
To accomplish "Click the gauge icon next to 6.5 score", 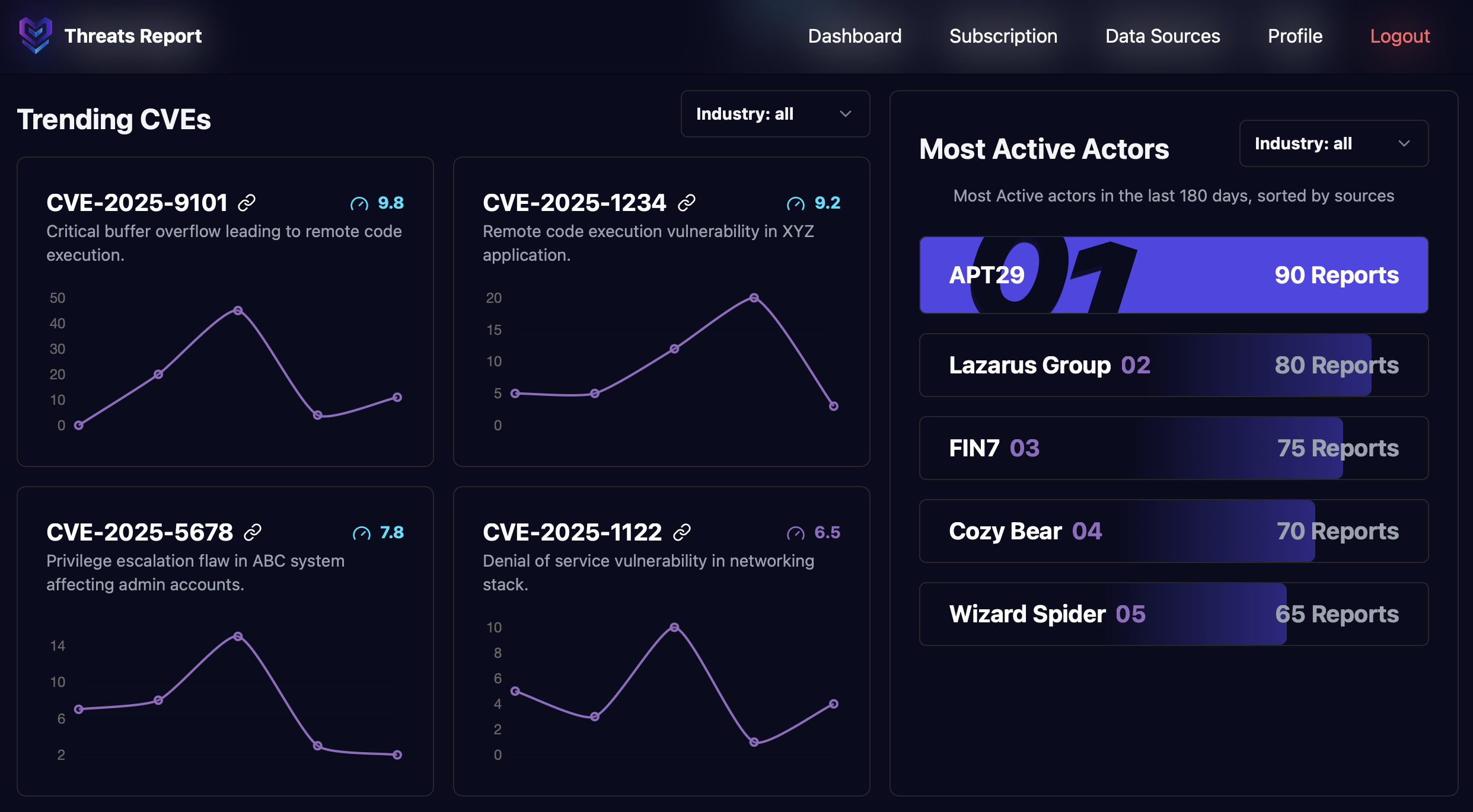I will [796, 533].
